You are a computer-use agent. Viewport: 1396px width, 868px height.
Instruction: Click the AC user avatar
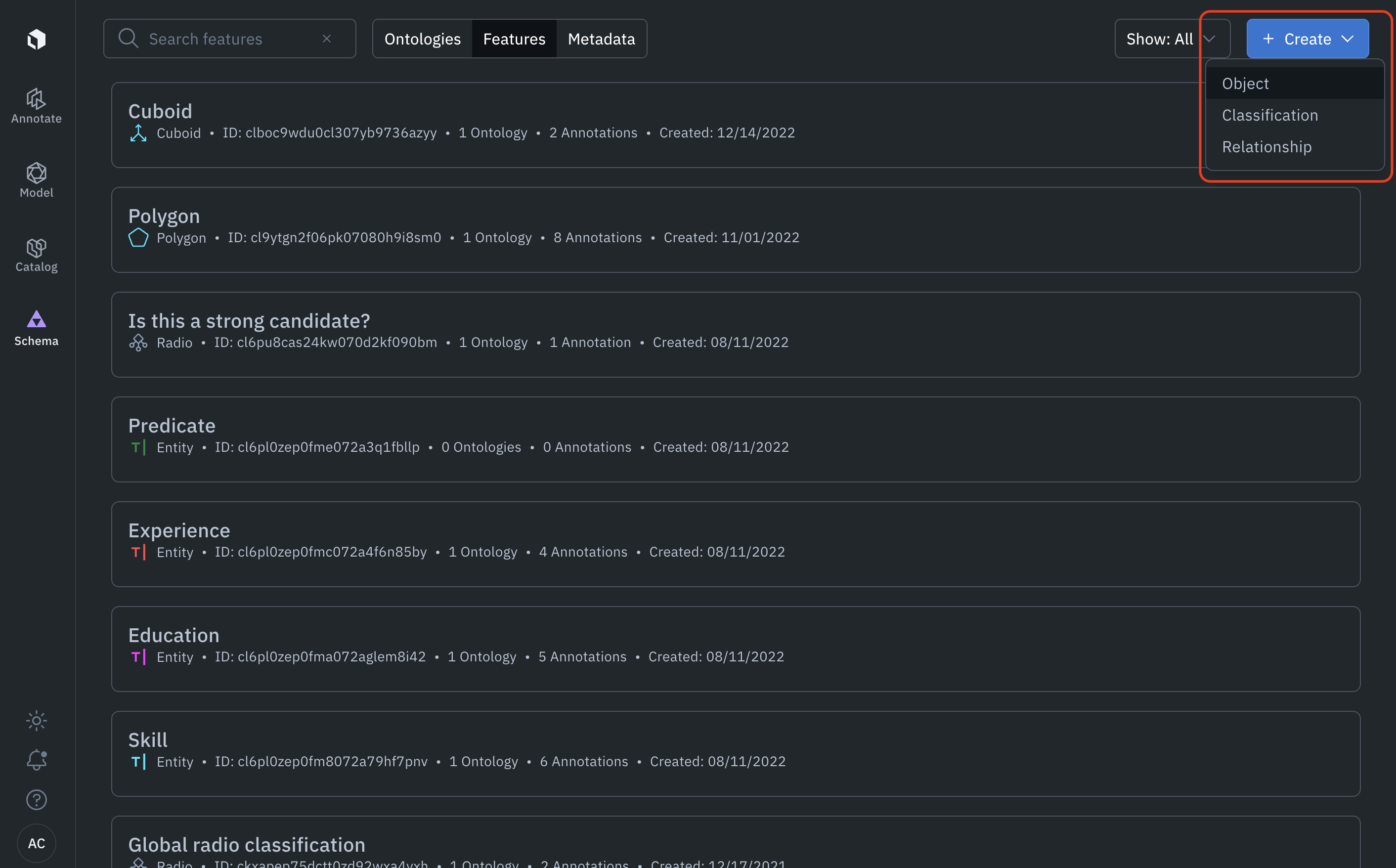pos(36,843)
